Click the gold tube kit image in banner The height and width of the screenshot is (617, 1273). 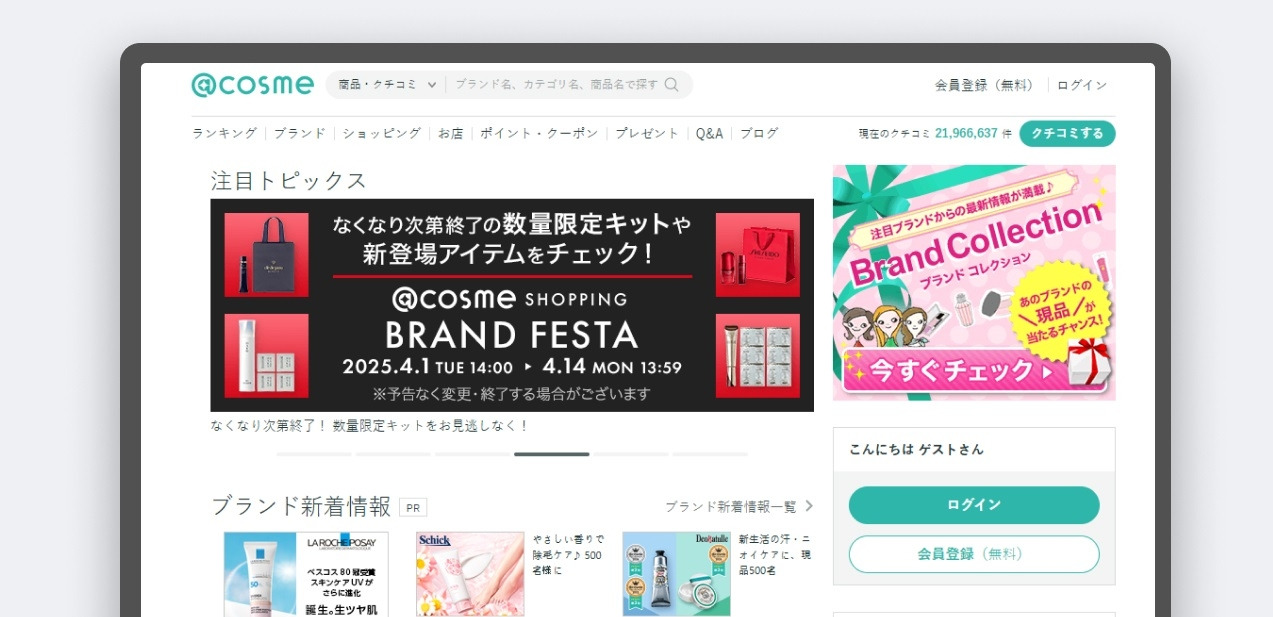757,356
